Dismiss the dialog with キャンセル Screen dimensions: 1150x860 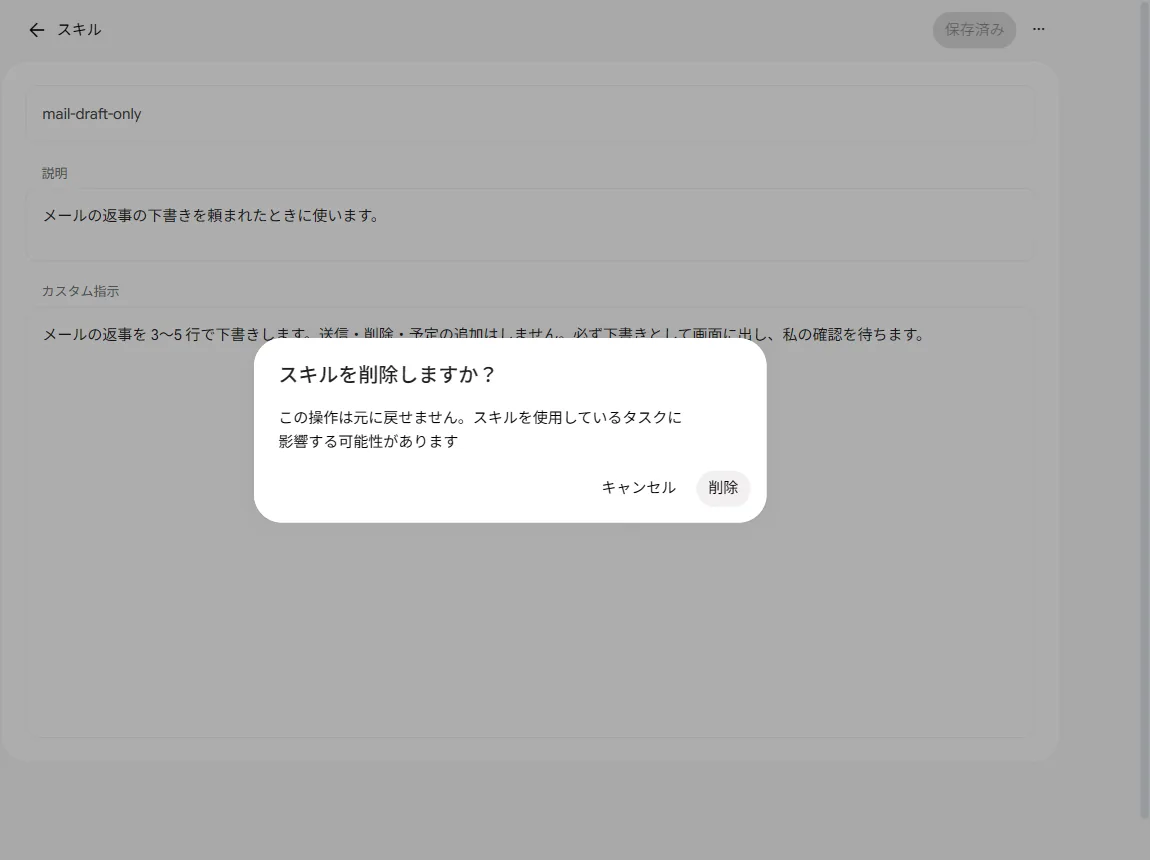[x=638, y=488]
